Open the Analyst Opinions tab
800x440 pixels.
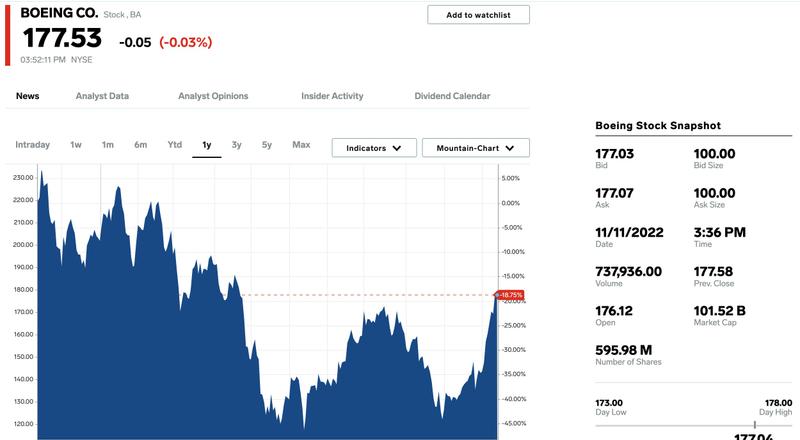(x=213, y=96)
